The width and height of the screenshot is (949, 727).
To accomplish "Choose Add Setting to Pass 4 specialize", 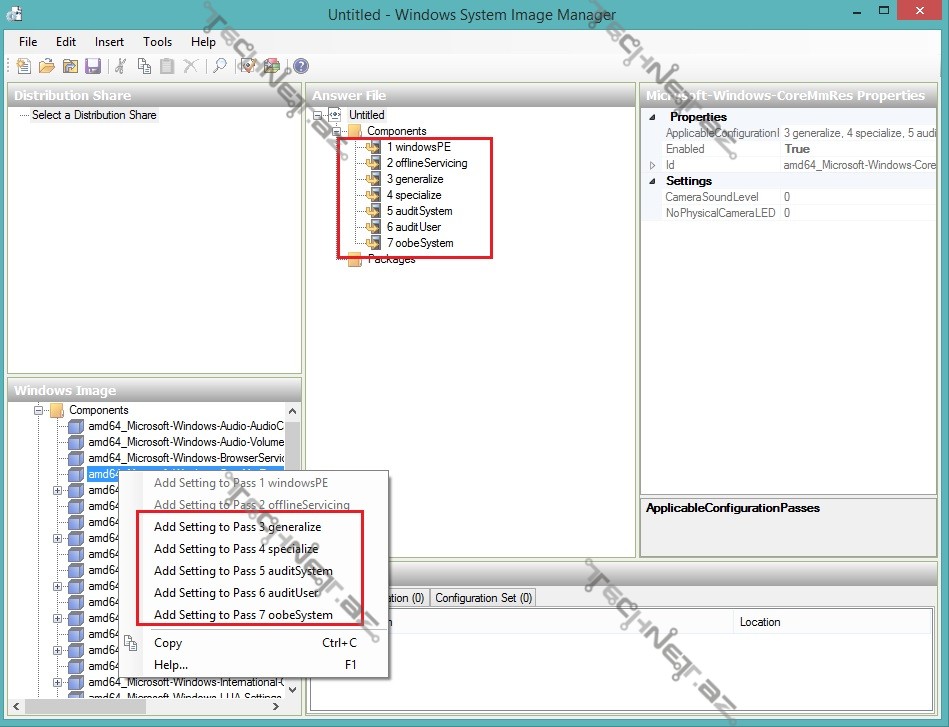I will pyautogui.click(x=236, y=549).
